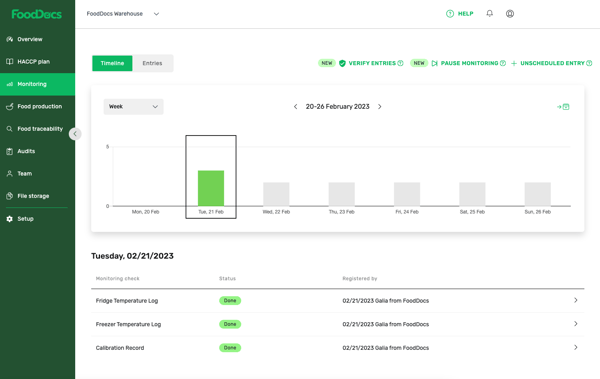Open the Overview sidebar icon
The width and height of the screenshot is (600, 379).
[x=10, y=39]
